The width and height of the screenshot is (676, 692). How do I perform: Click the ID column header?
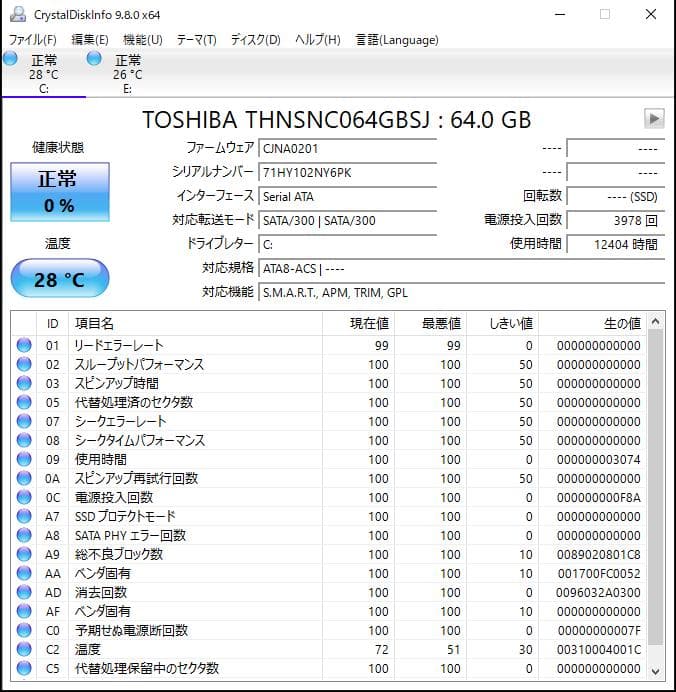[x=53, y=323]
